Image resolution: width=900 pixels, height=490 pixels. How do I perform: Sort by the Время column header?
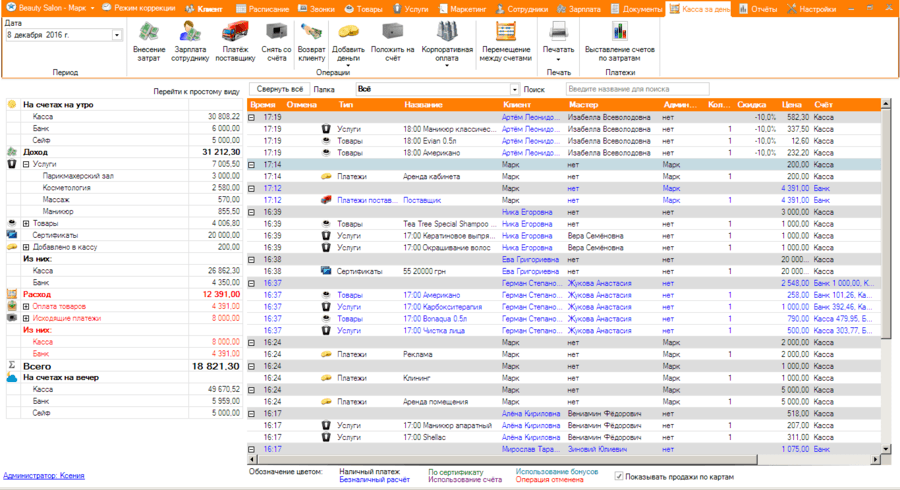262,104
